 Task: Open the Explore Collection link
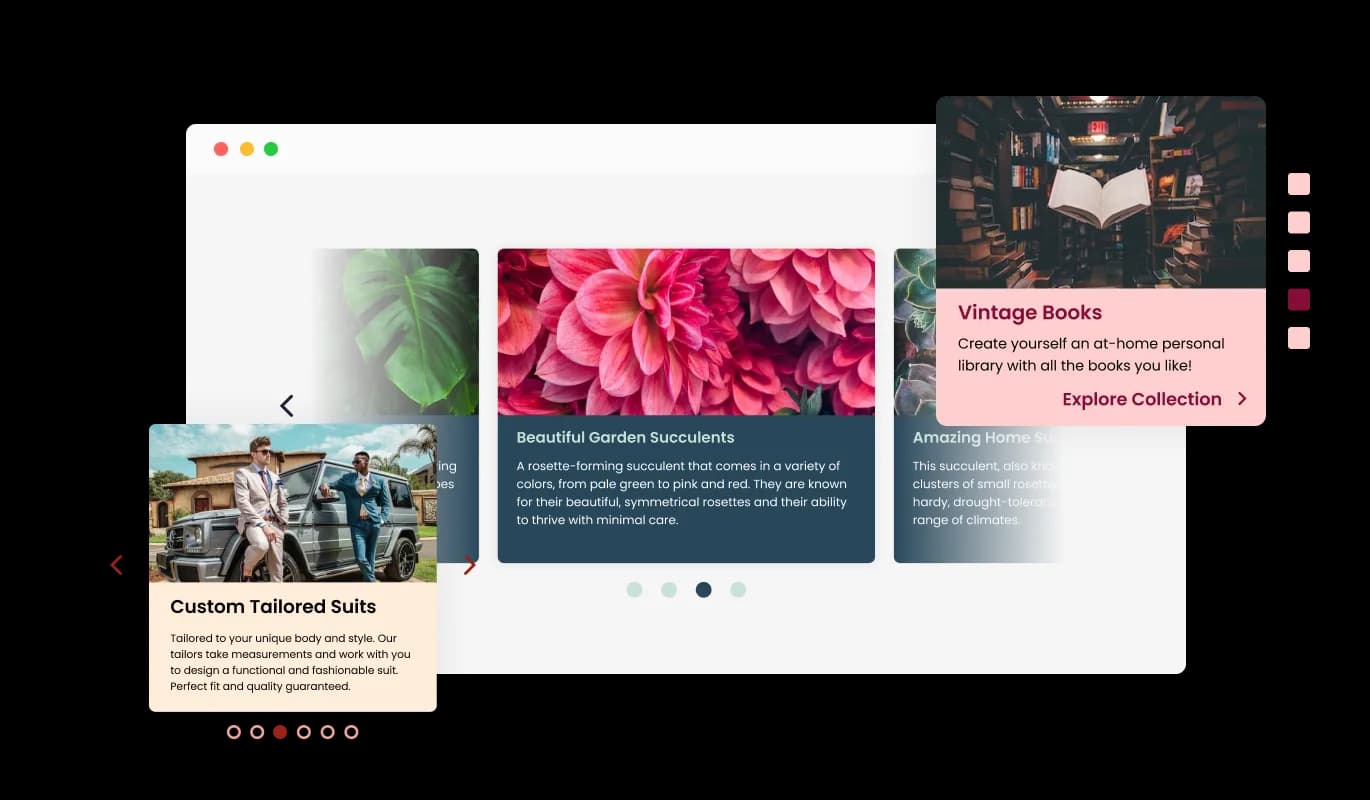[x=1142, y=398]
